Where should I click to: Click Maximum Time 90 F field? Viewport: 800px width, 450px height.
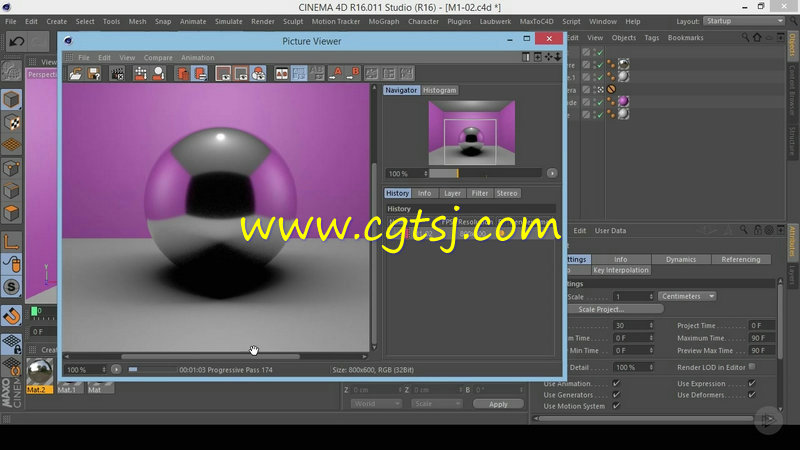click(762, 338)
